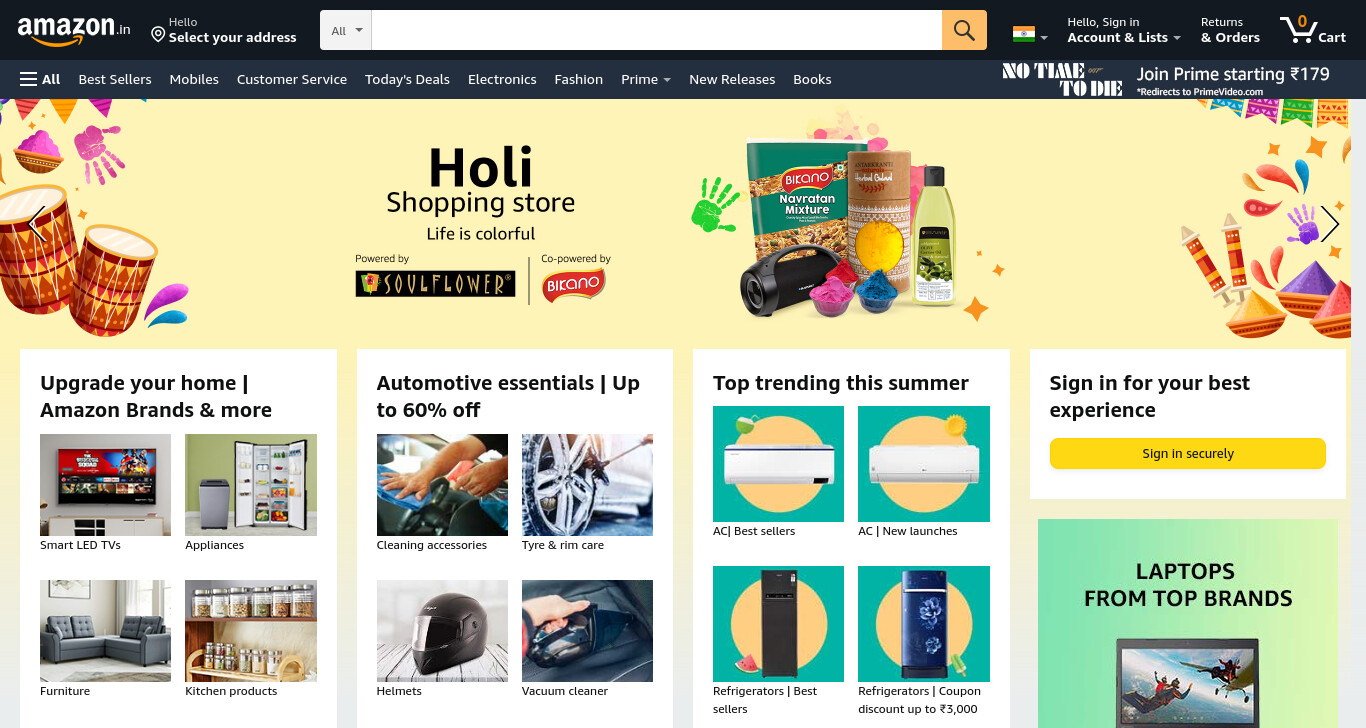Image resolution: width=1366 pixels, height=728 pixels.
Task: Click the India flag language selector
Action: 1030,34
